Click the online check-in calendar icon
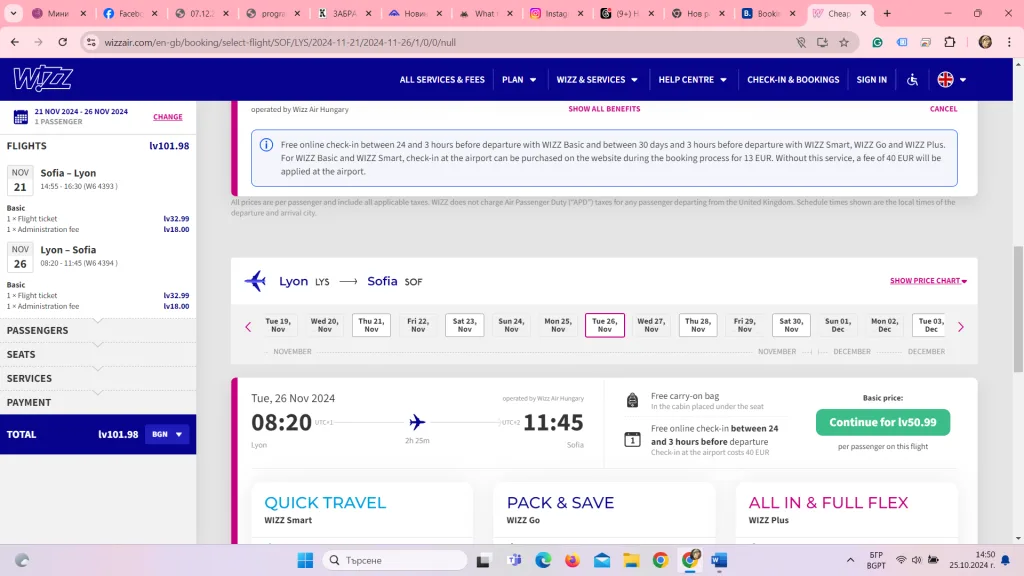 coord(632,440)
